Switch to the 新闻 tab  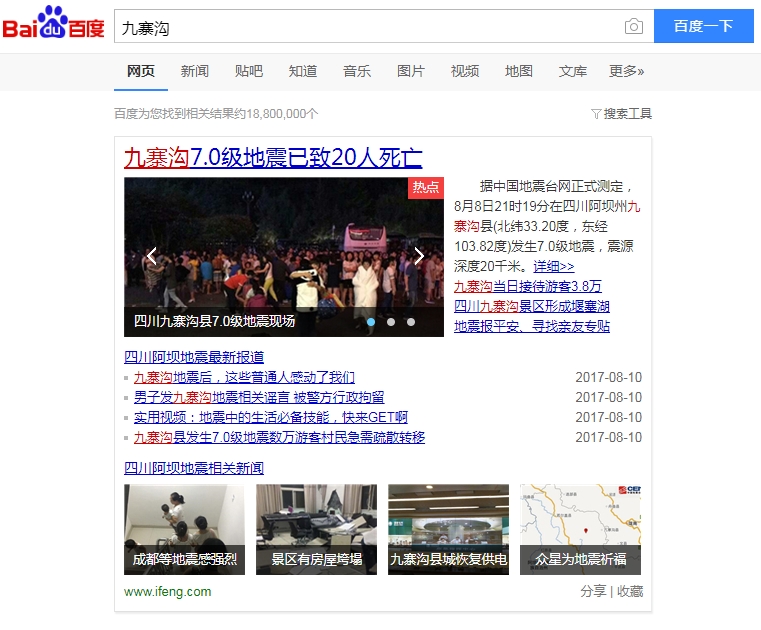(195, 71)
